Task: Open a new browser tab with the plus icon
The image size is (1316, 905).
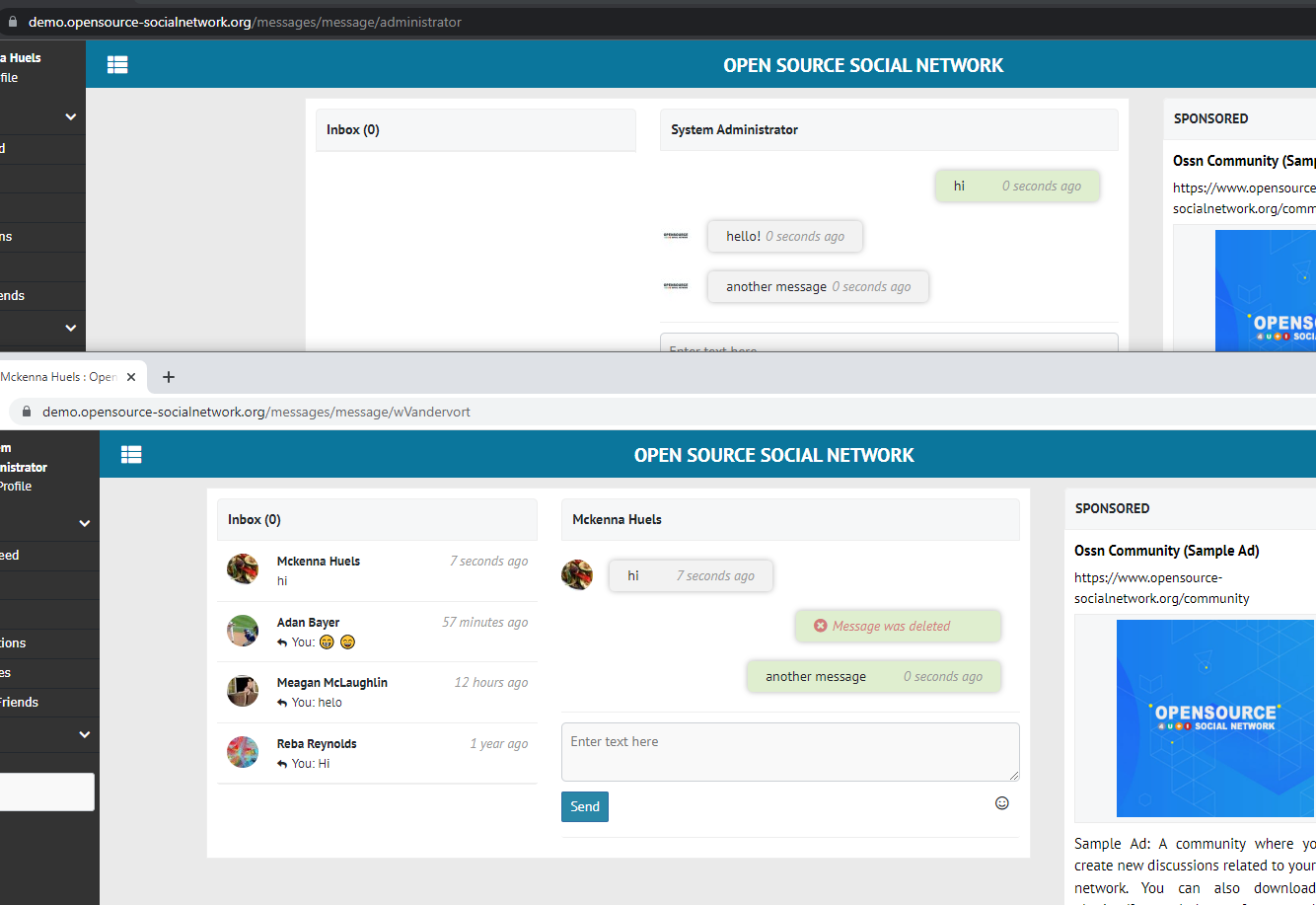Action: tap(168, 377)
